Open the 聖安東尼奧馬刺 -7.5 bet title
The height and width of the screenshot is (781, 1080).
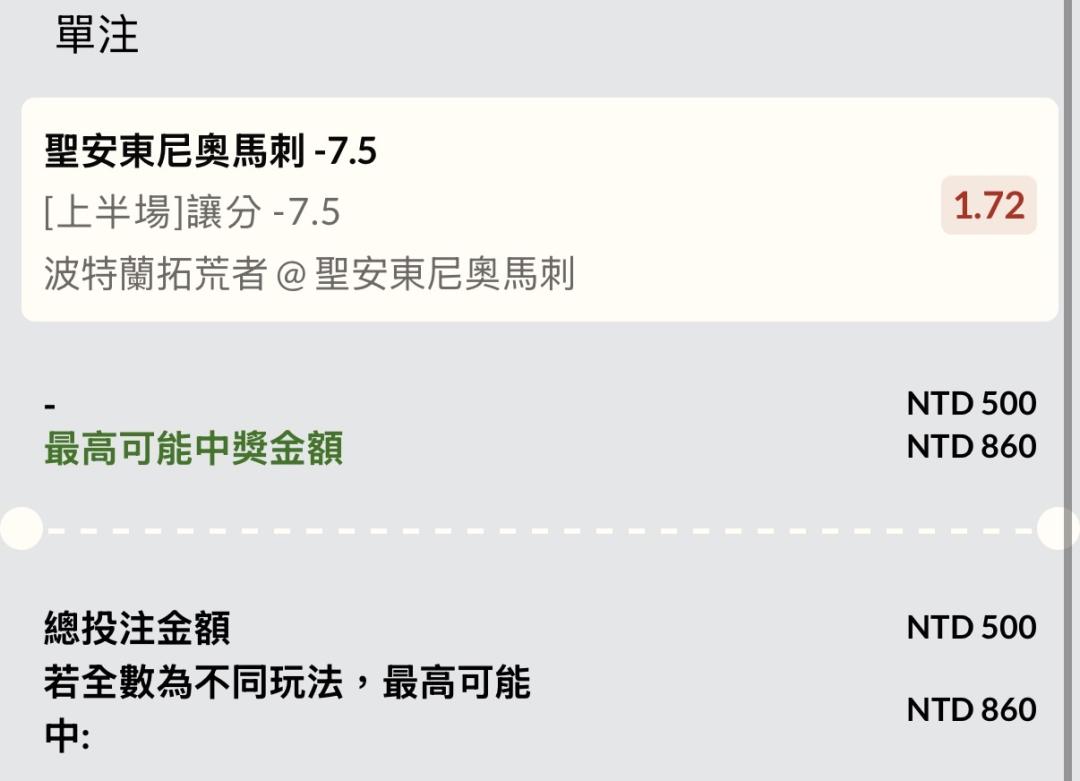point(210,152)
